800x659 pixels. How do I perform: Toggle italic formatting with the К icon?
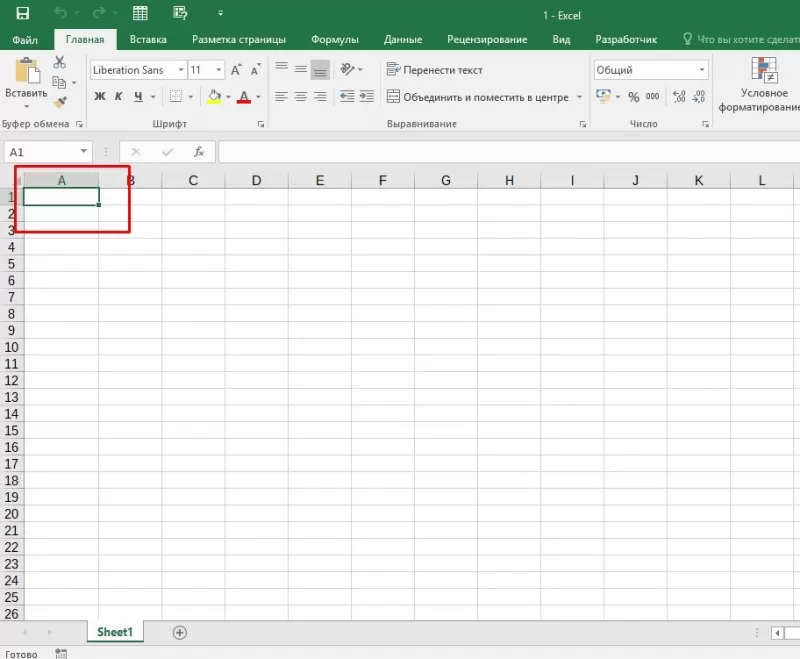[x=116, y=96]
